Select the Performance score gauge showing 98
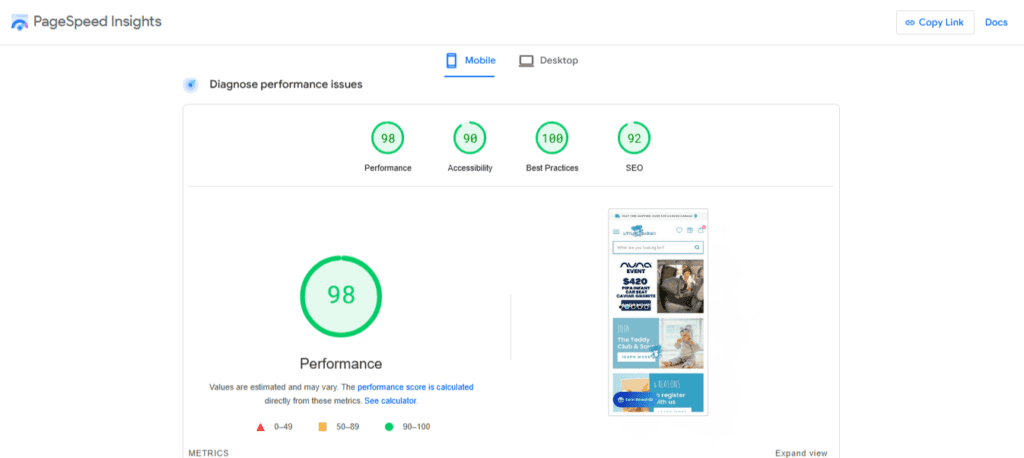This screenshot has width=1024, height=458. pos(387,138)
